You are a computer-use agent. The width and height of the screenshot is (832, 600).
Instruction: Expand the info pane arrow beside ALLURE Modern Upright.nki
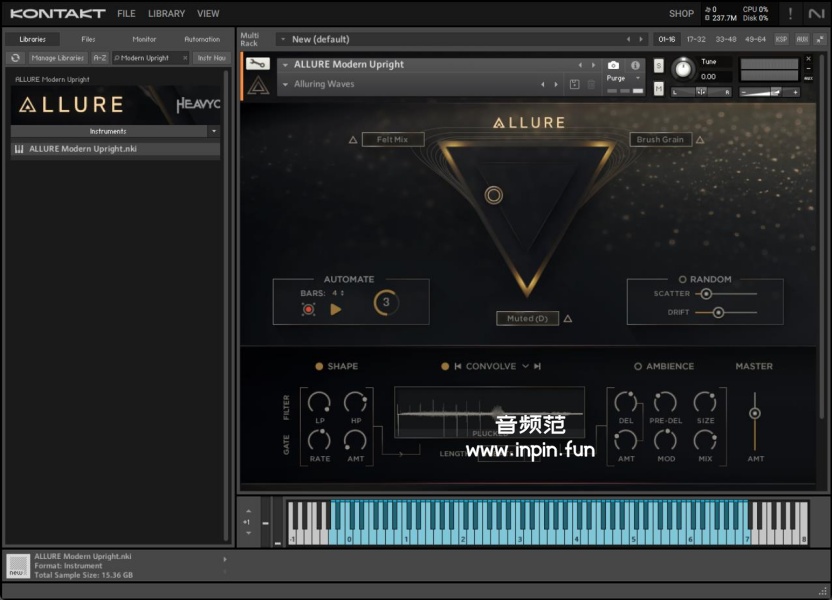coord(225,559)
